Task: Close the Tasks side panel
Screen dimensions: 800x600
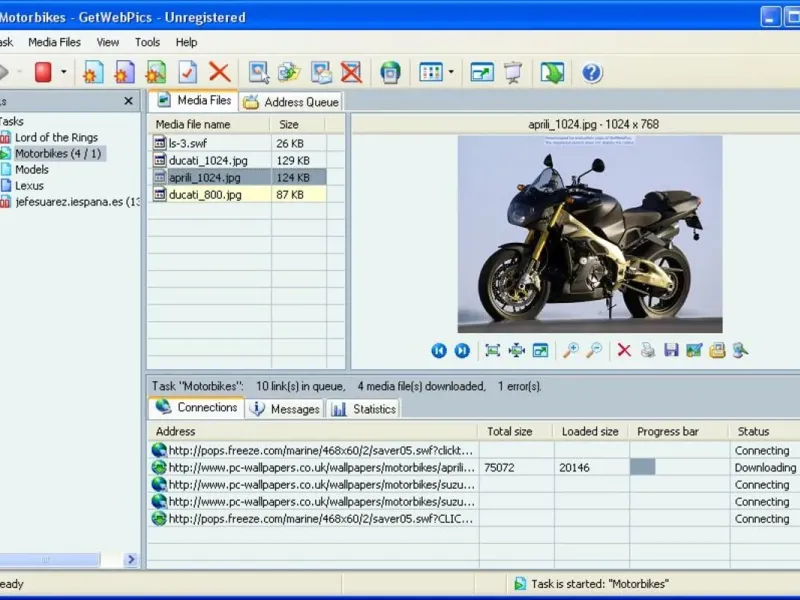Action: tap(128, 101)
